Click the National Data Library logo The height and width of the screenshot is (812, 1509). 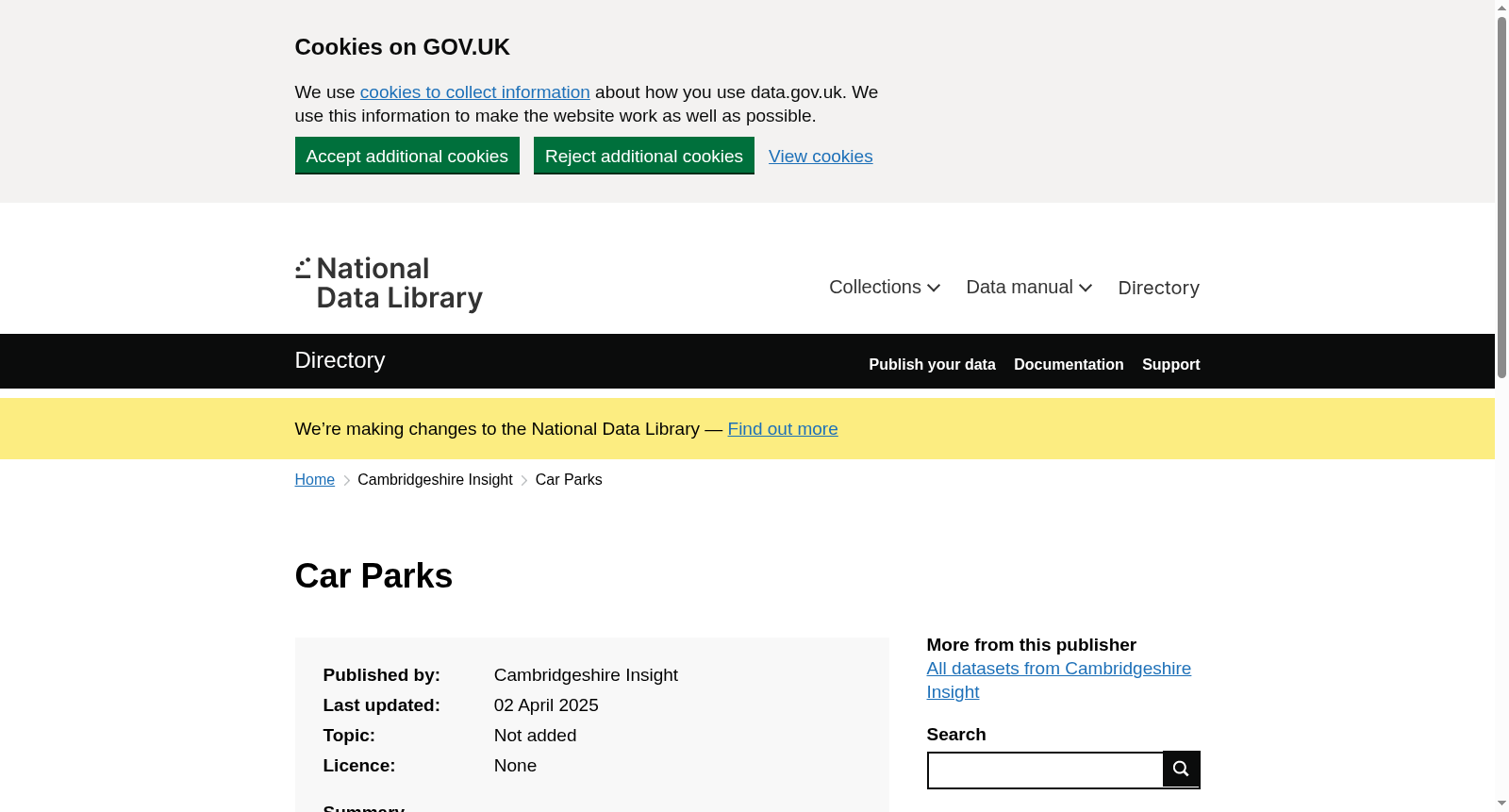click(x=389, y=284)
